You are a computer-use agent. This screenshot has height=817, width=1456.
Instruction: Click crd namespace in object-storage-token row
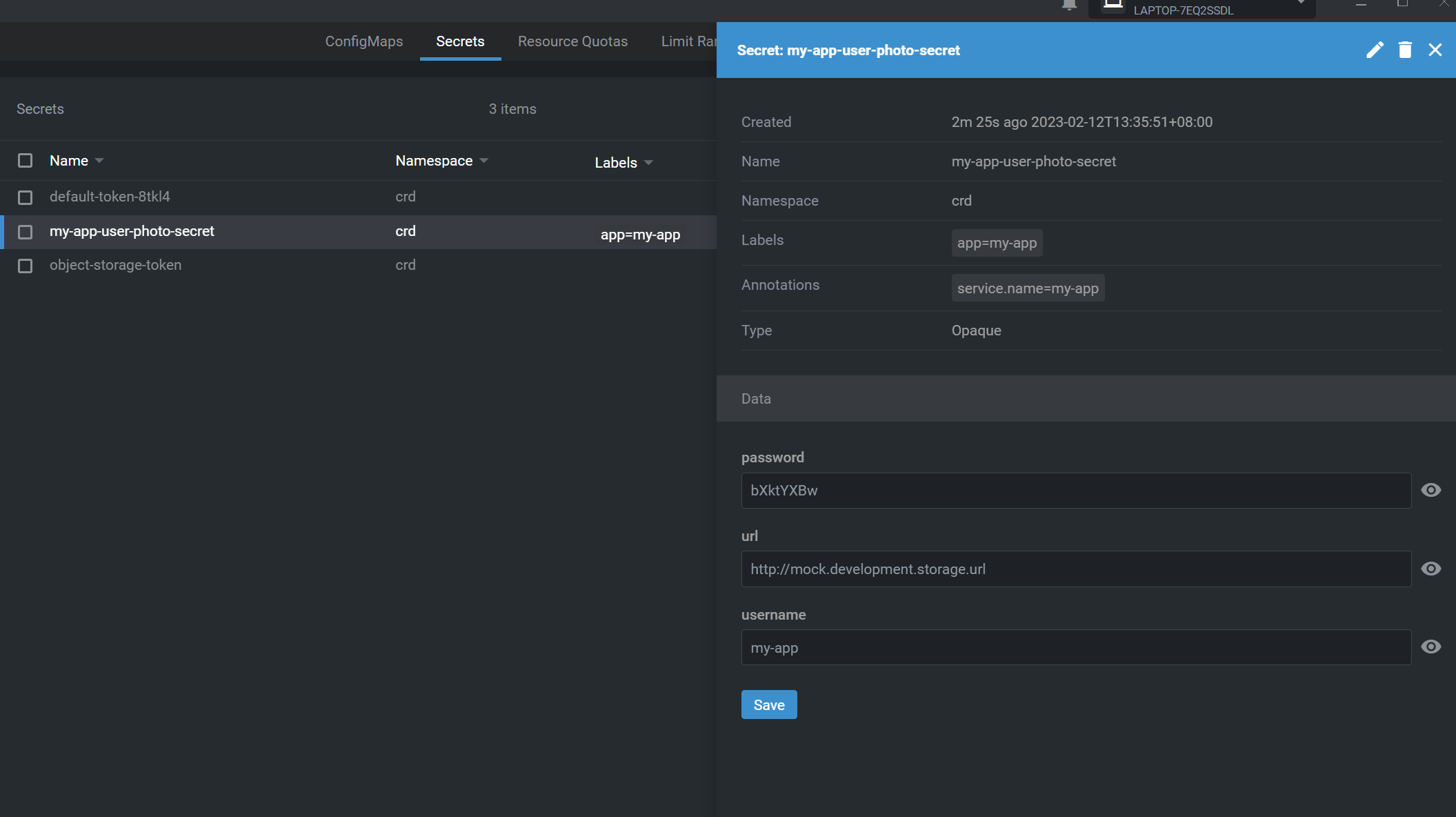coord(406,265)
